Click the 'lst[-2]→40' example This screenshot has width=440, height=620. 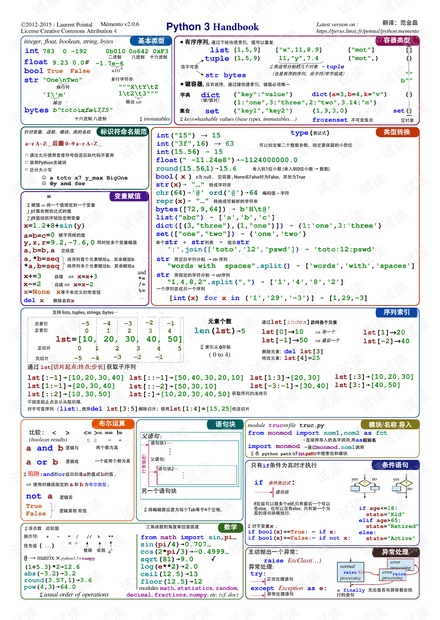386,341
